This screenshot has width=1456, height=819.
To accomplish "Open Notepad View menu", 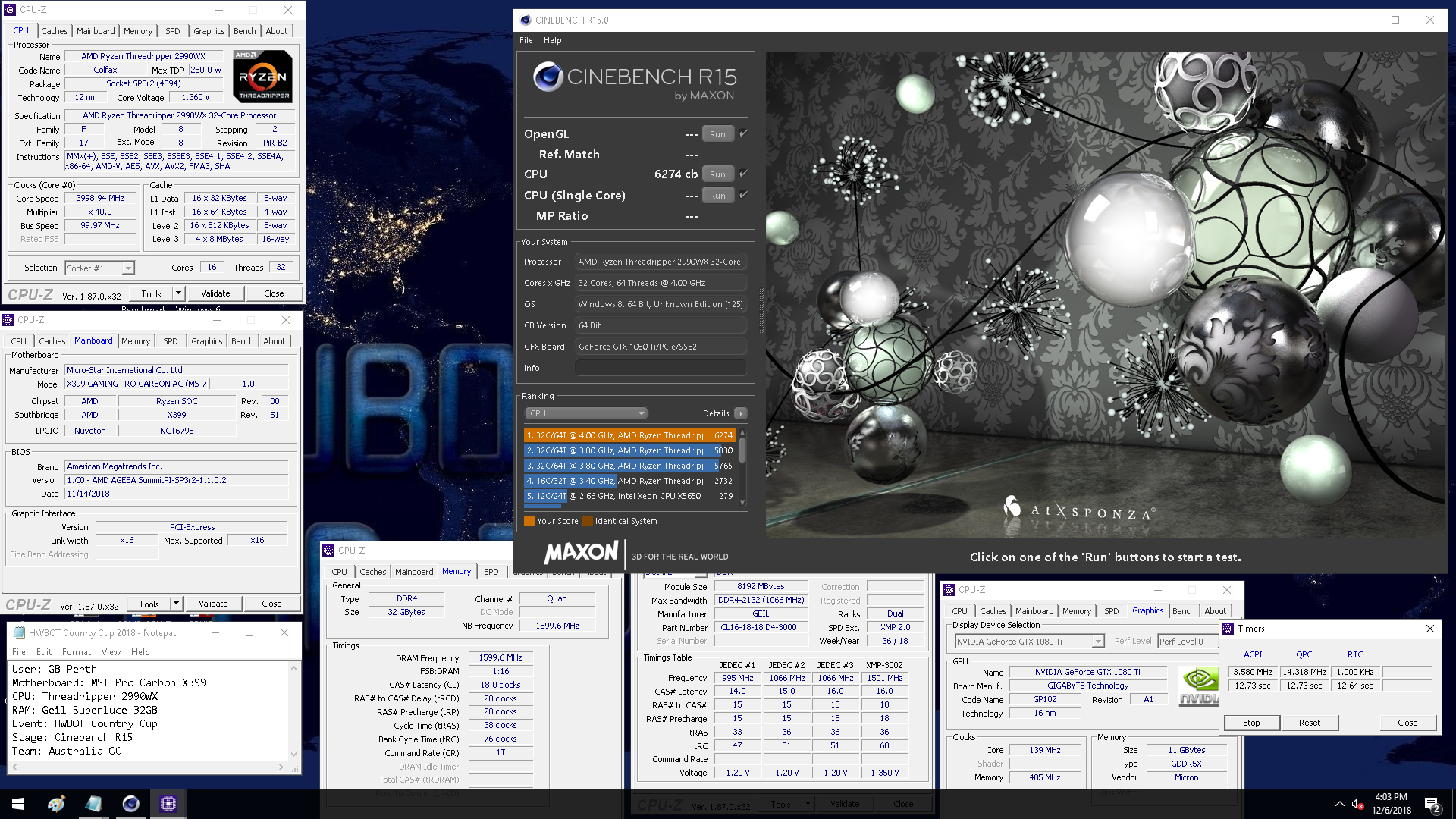I will (x=111, y=652).
